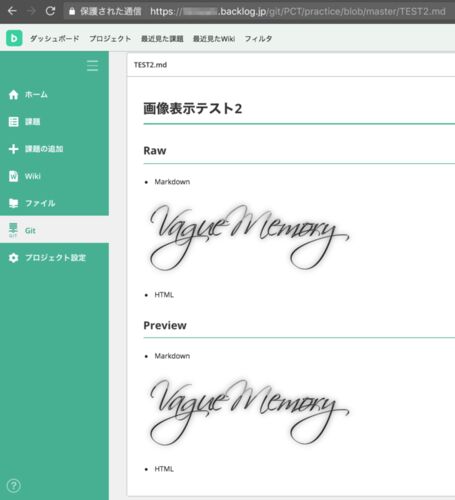The height and width of the screenshot is (500, 455).
Task: Click the secure connection padlock icon
Action: tap(72, 11)
